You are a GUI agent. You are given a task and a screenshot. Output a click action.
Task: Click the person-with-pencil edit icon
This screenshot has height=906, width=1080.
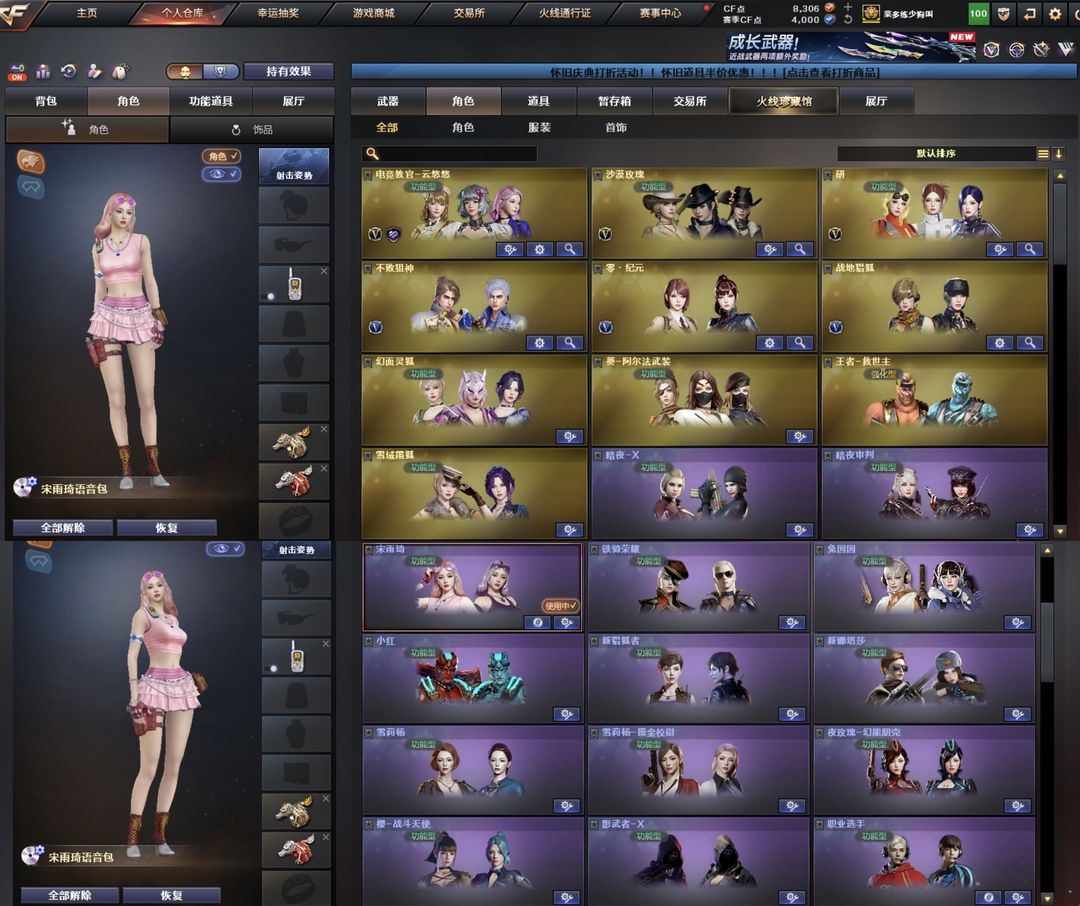coord(94,71)
